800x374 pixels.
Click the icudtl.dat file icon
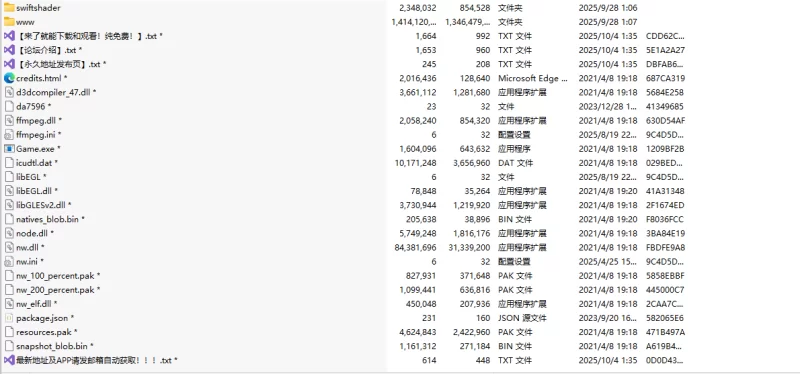pyautogui.click(x=9, y=163)
